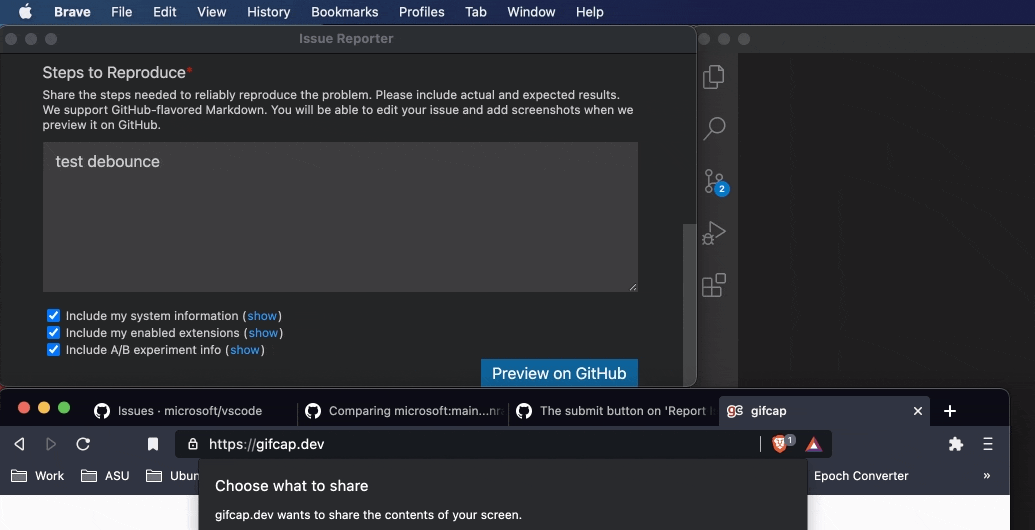Open VS Code Search magnifier icon
Image resolution: width=1035 pixels, height=530 pixels.
[714, 128]
